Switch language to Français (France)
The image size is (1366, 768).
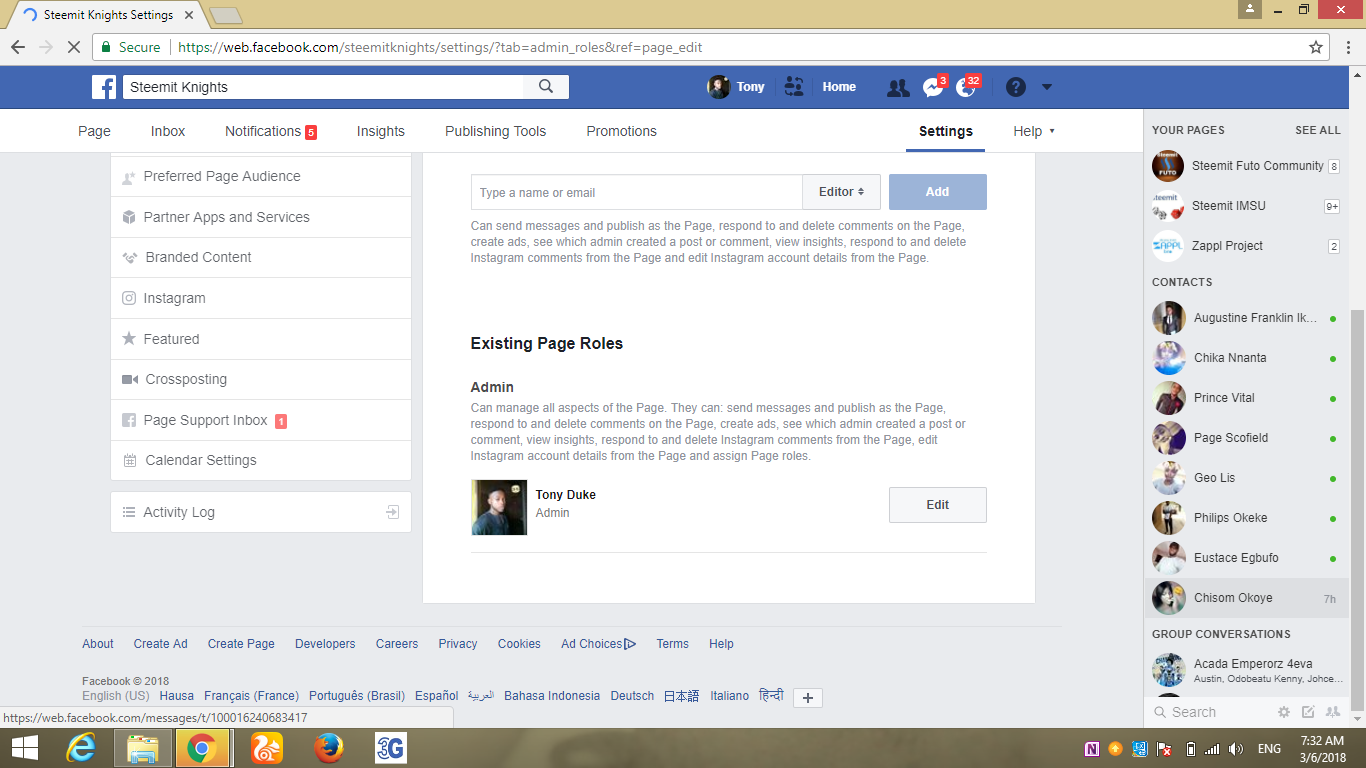pyautogui.click(x=251, y=696)
